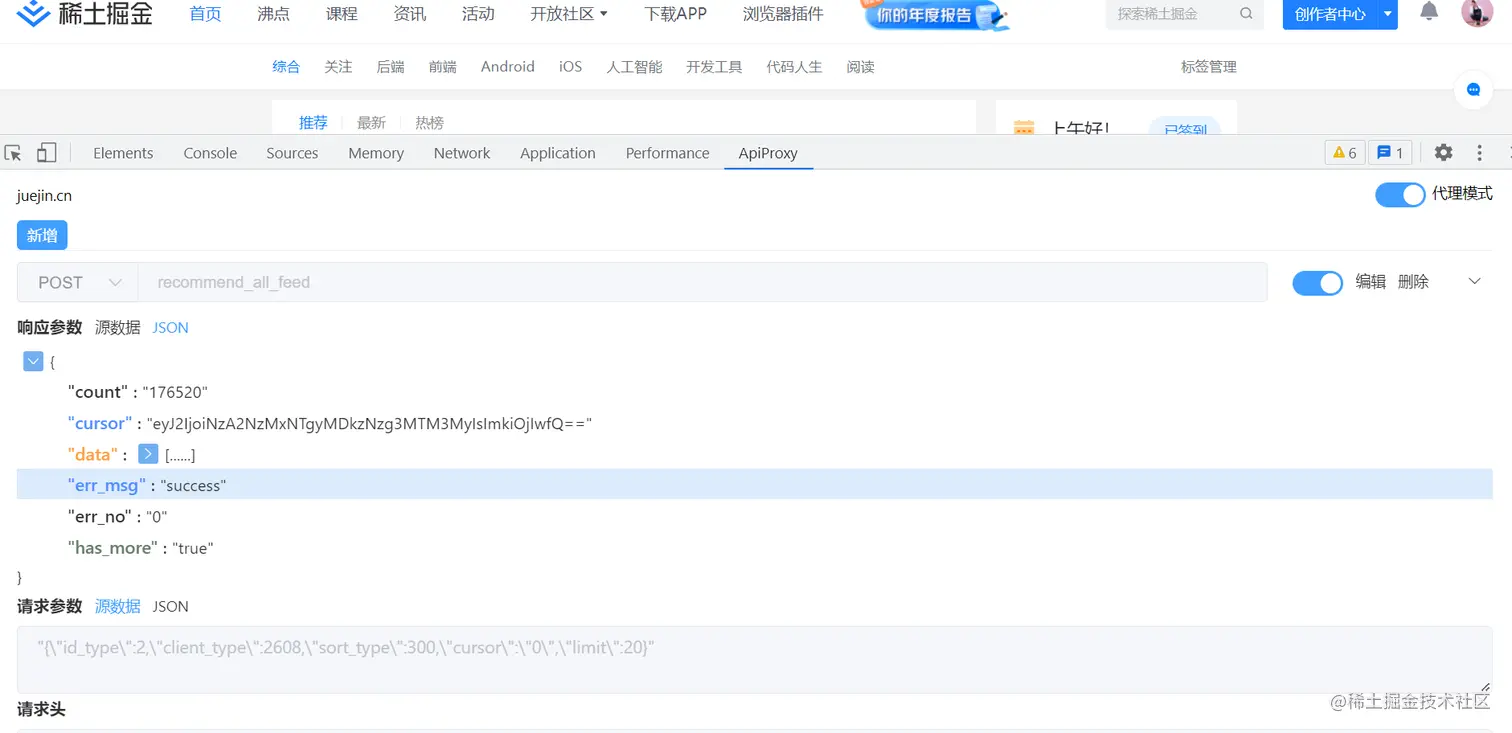Click the 创作者中心 button
1512x733 pixels.
point(1330,14)
